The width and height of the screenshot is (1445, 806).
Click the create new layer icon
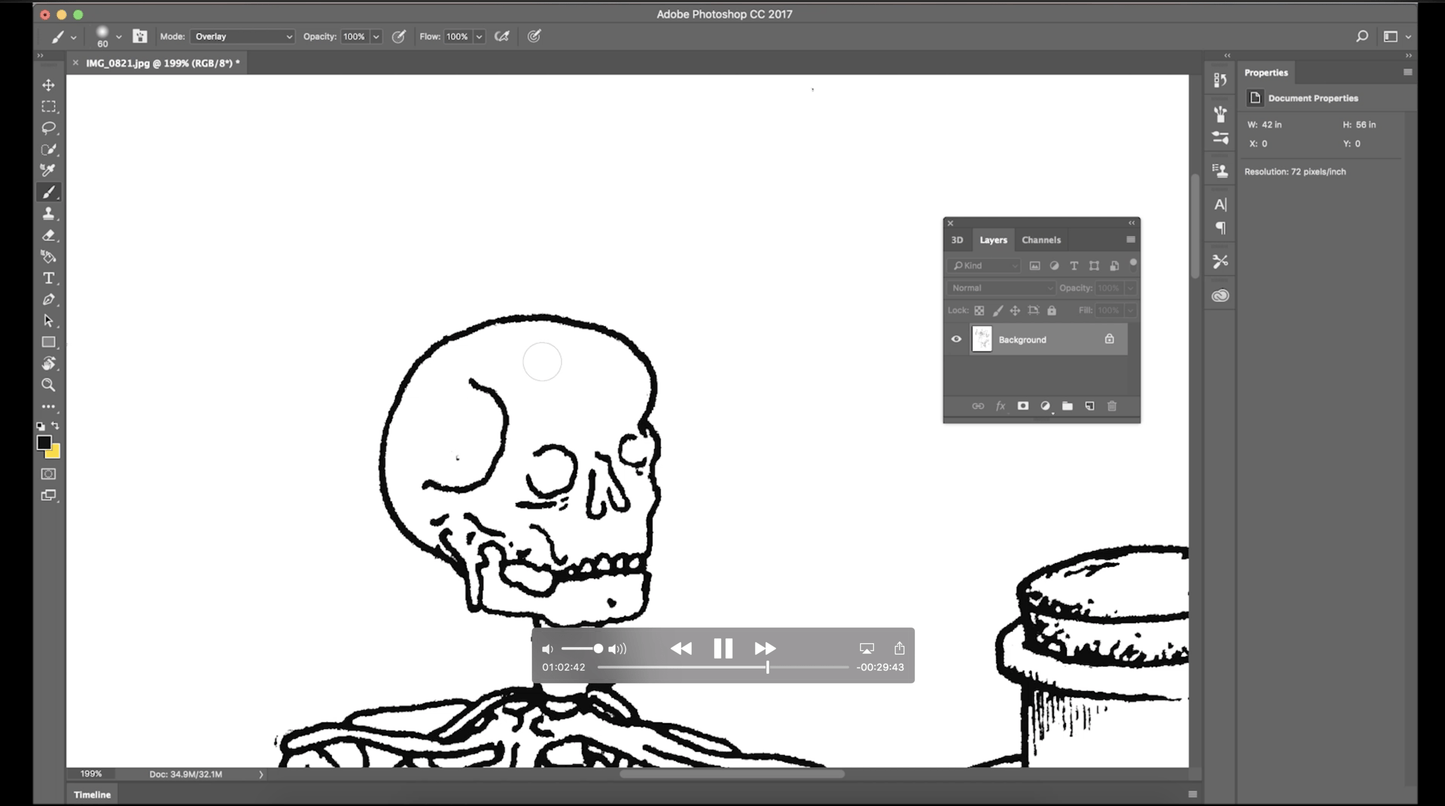1089,406
